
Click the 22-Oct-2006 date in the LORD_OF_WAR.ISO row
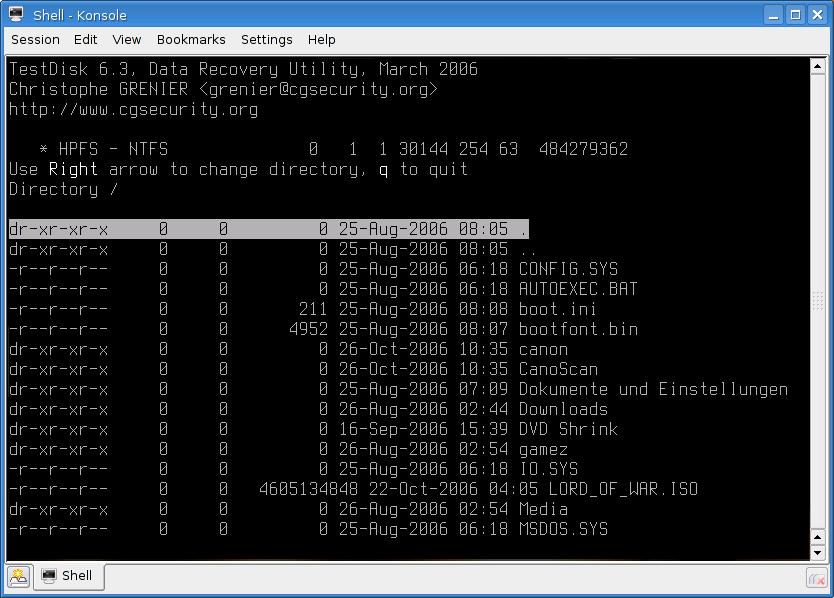coord(423,489)
